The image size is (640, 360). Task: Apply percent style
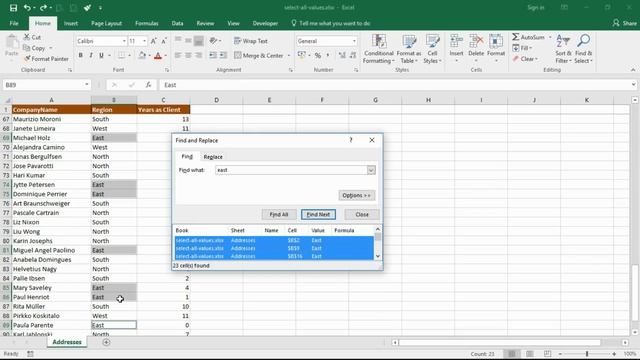(318, 55)
